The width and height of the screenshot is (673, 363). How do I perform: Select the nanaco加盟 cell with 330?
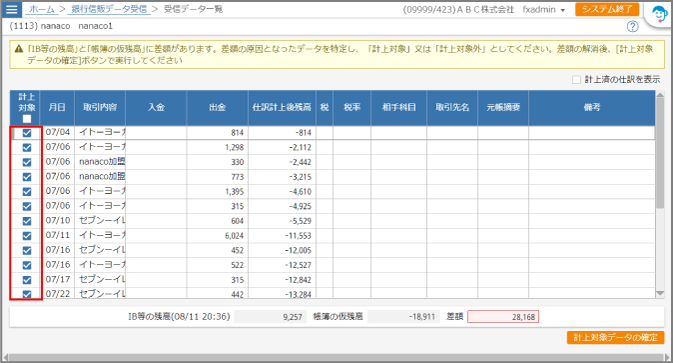[100, 162]
